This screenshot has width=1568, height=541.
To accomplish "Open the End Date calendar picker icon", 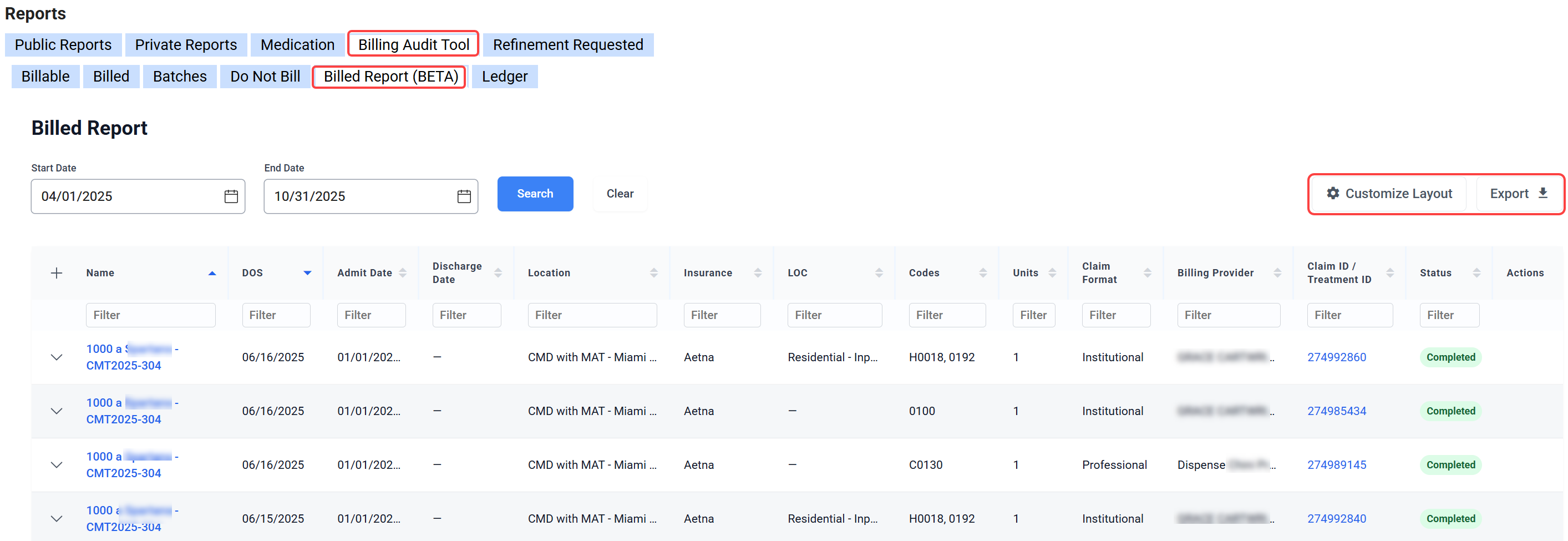I will (x=464, y=196).
